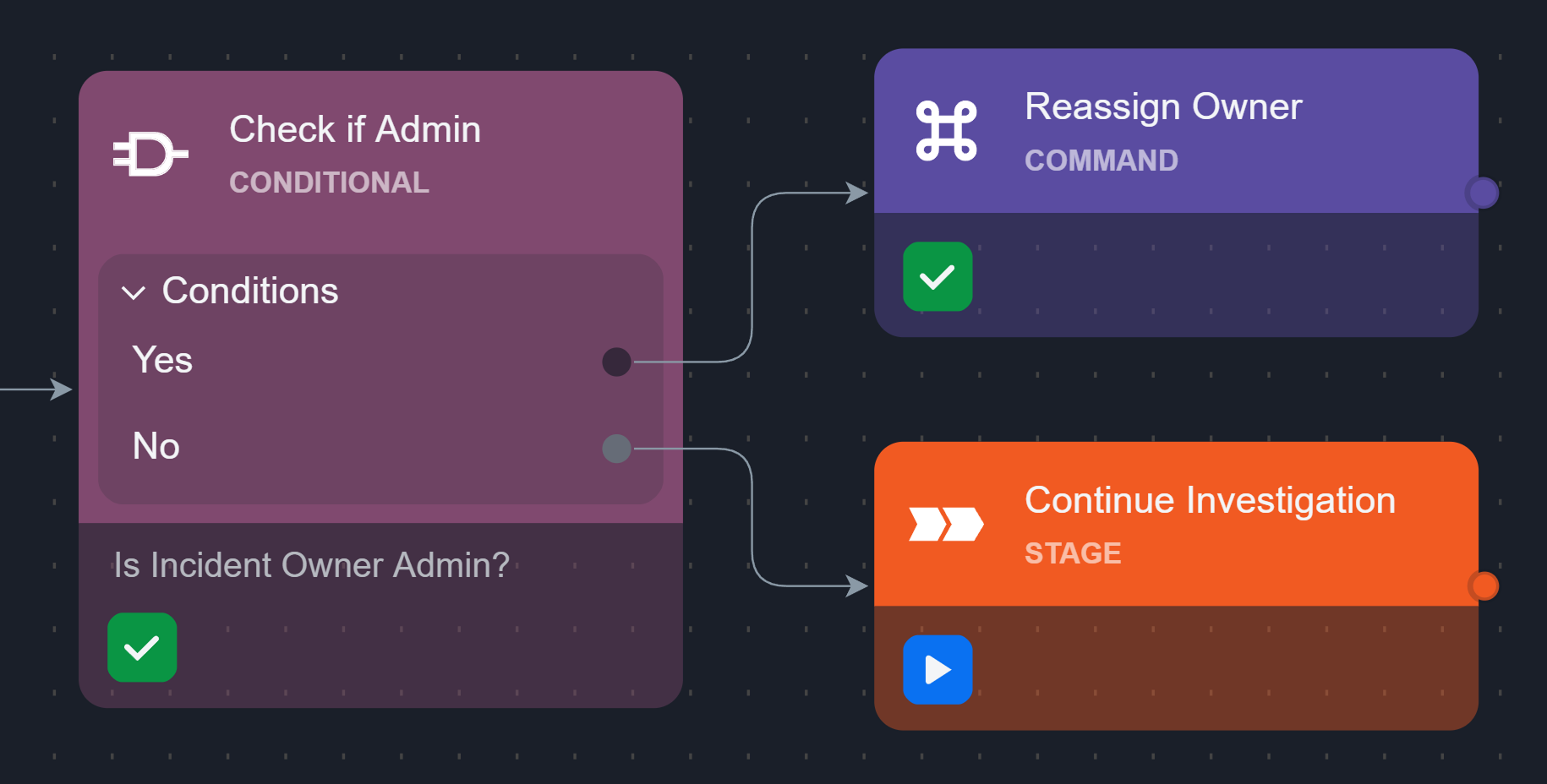Click the Conditions section header text
The image size is (1547, 784).
pyautogui.click(x=250, y=291)
